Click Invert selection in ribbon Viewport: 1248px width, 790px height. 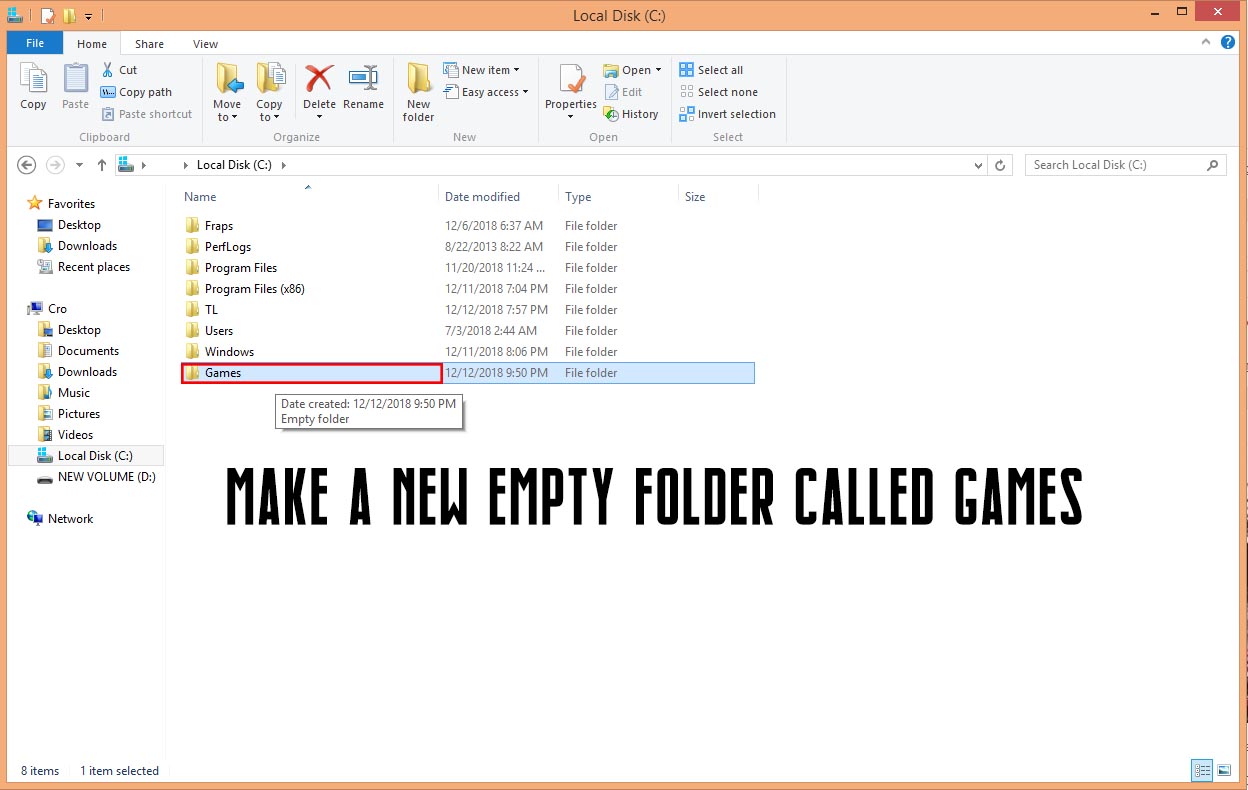[x=727, y=114]
